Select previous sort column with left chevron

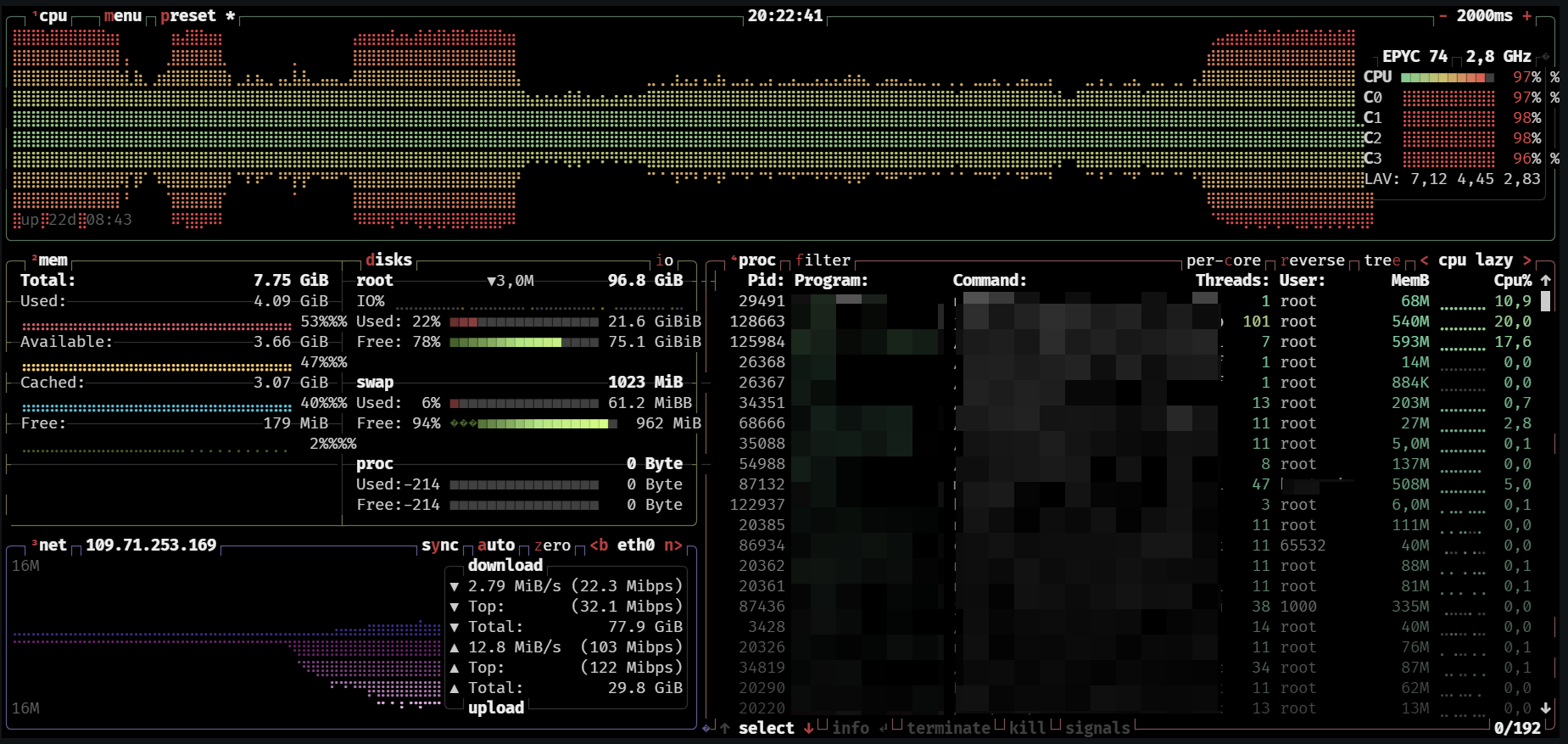pyautogui.click(x=1424, y=260)
